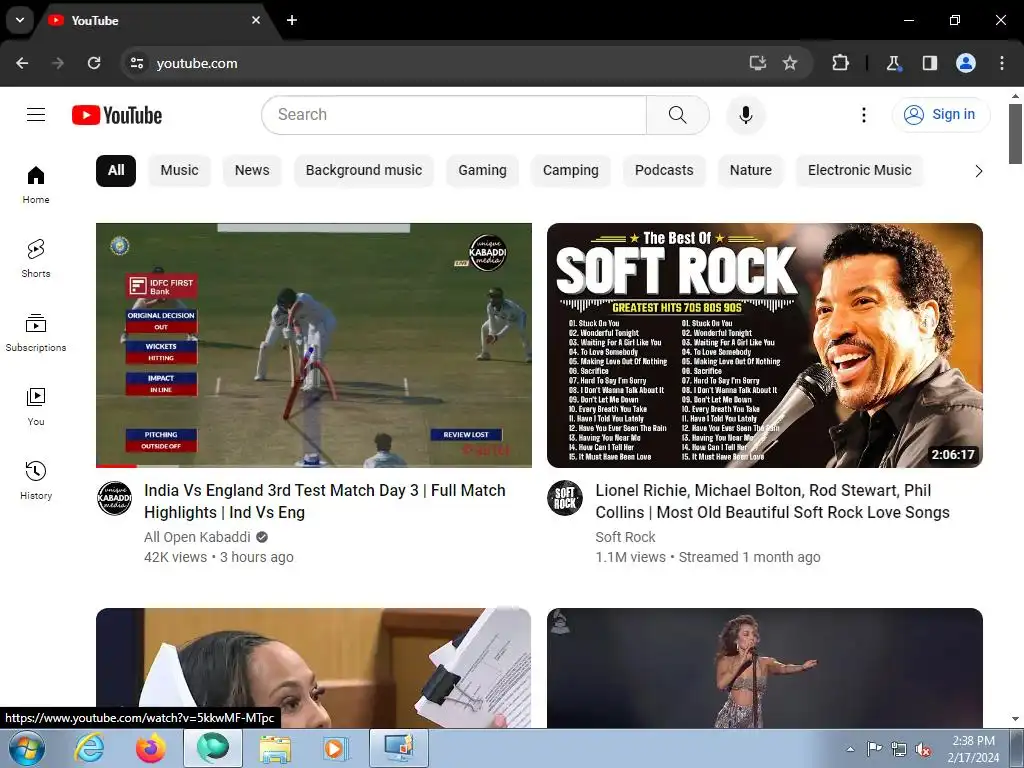Viewport: 1024px width, 768px height.
Task: Open the browser profile avatar
Action: (x=966, y=63)
